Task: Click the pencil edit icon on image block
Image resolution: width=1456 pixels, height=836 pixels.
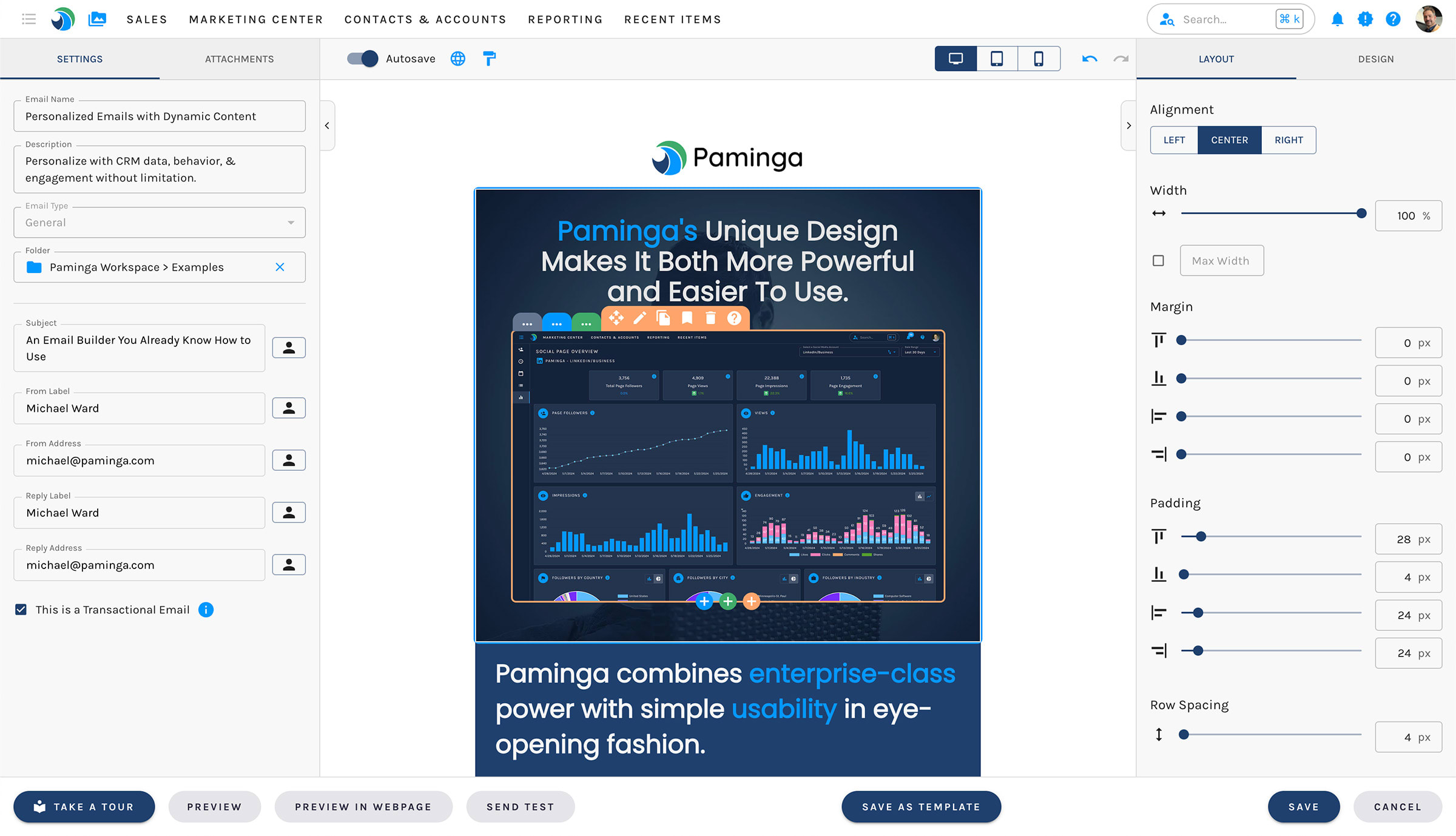Action: 639,318
